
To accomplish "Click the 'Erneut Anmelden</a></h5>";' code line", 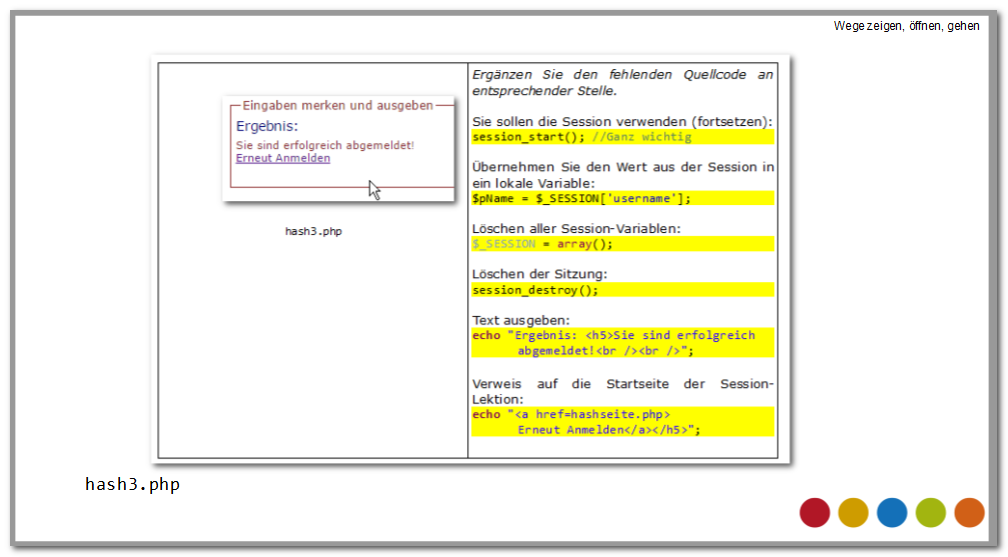I will click(609, 430).
